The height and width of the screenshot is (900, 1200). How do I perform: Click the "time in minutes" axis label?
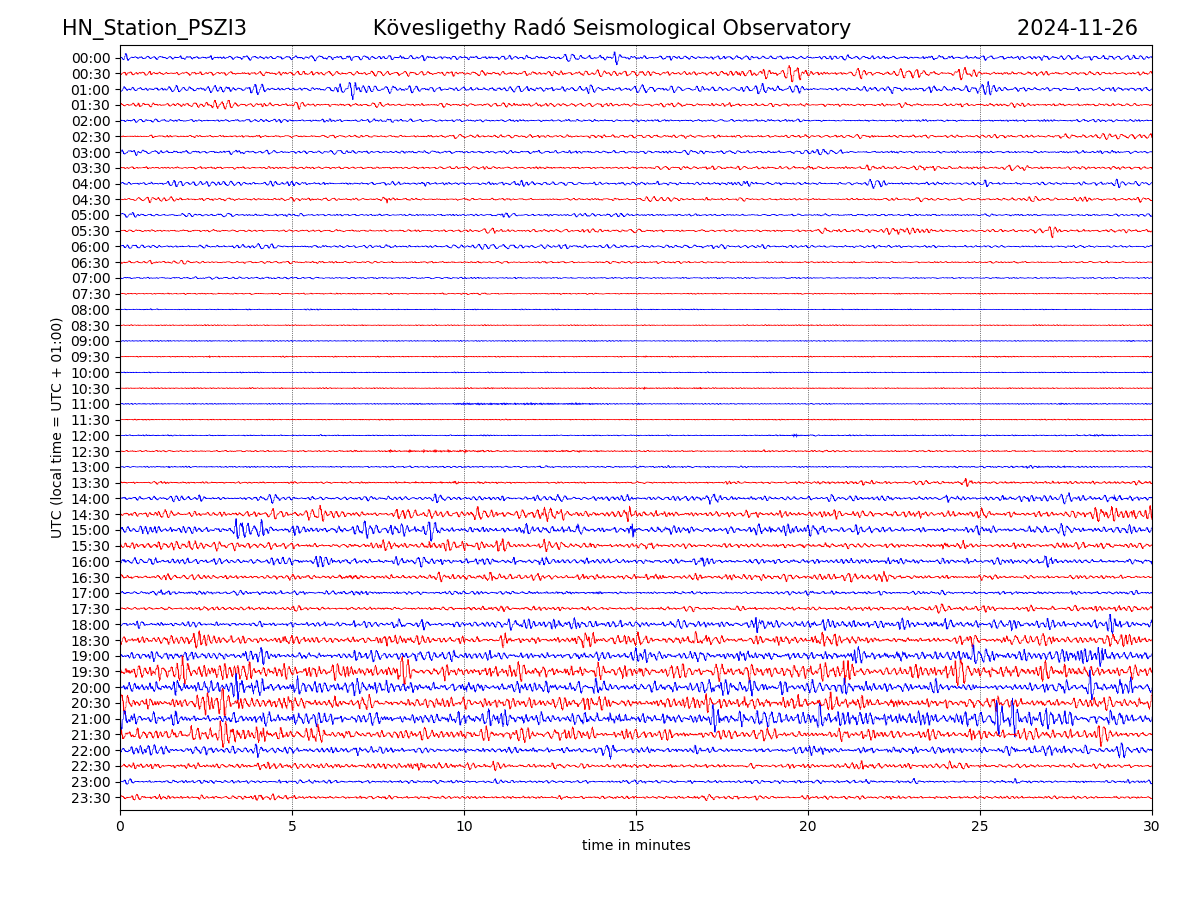click(x=636, y=846)
